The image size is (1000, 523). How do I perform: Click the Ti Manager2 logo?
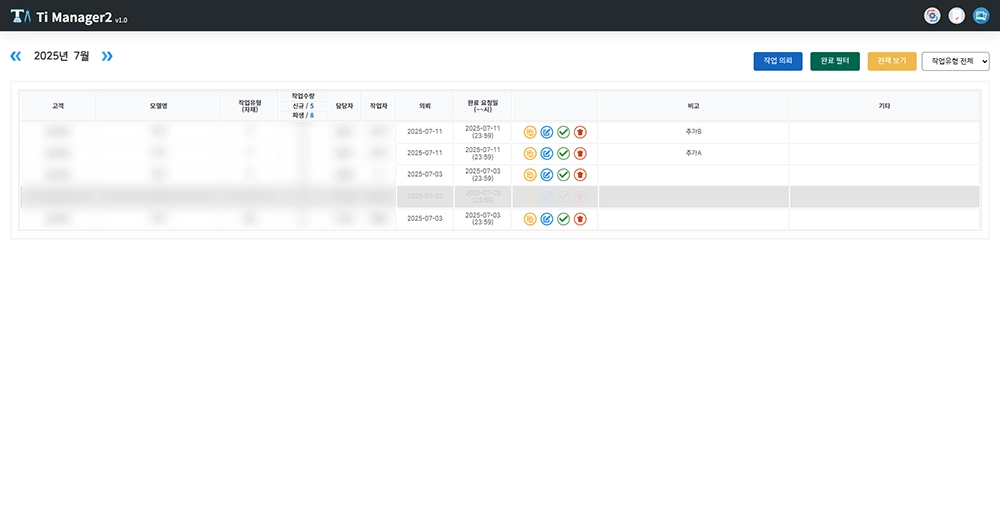pyautogui.click(x=69, y=17)
